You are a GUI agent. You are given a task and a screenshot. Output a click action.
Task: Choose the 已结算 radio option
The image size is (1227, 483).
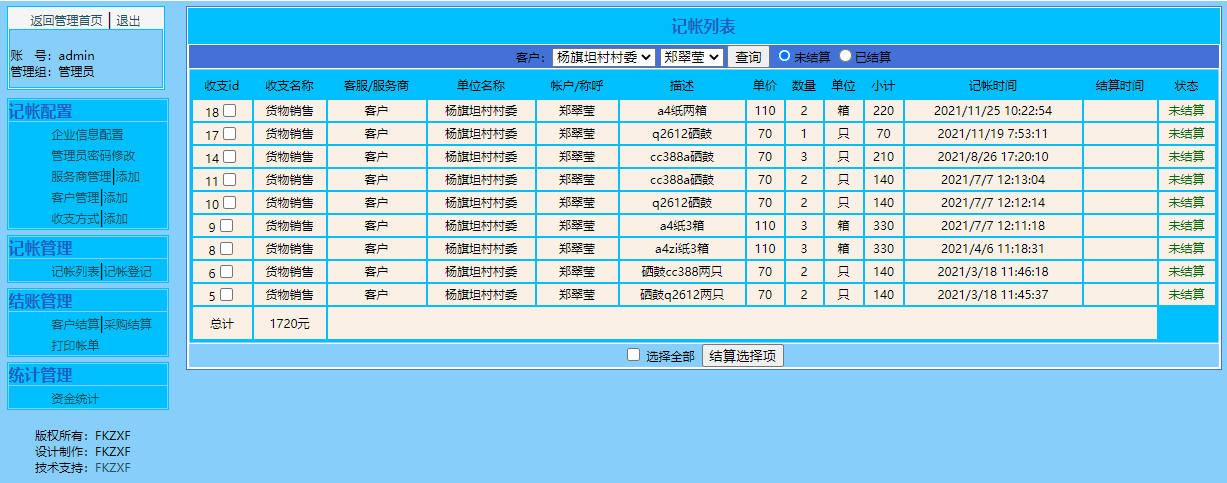click(x=845, y=56)
